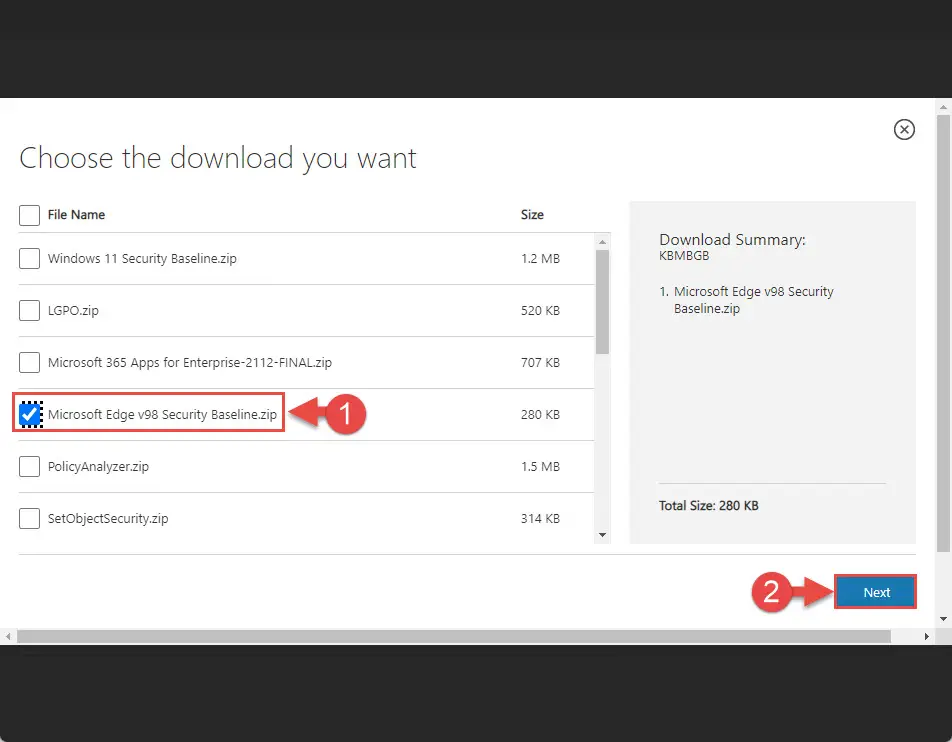The height and width of the screenshot is (742, 952).
Task: Tick Windows 11 Security Baseline.zip checkbox
Action: coord(29,259)
